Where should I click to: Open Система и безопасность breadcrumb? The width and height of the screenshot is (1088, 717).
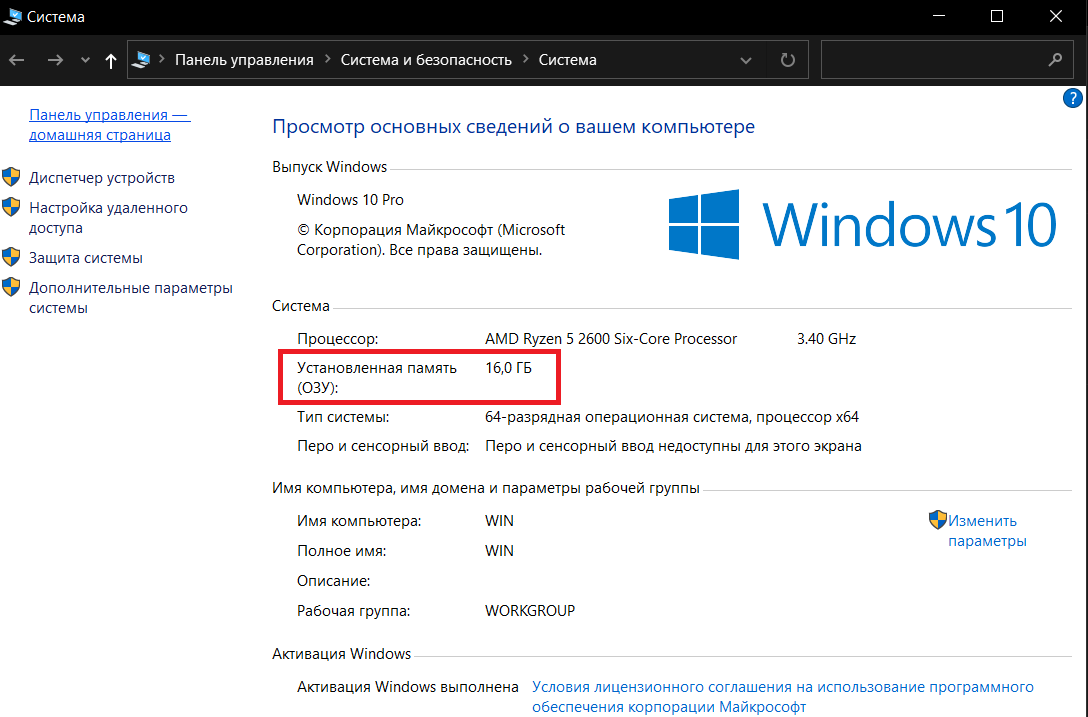pos(426,60)
